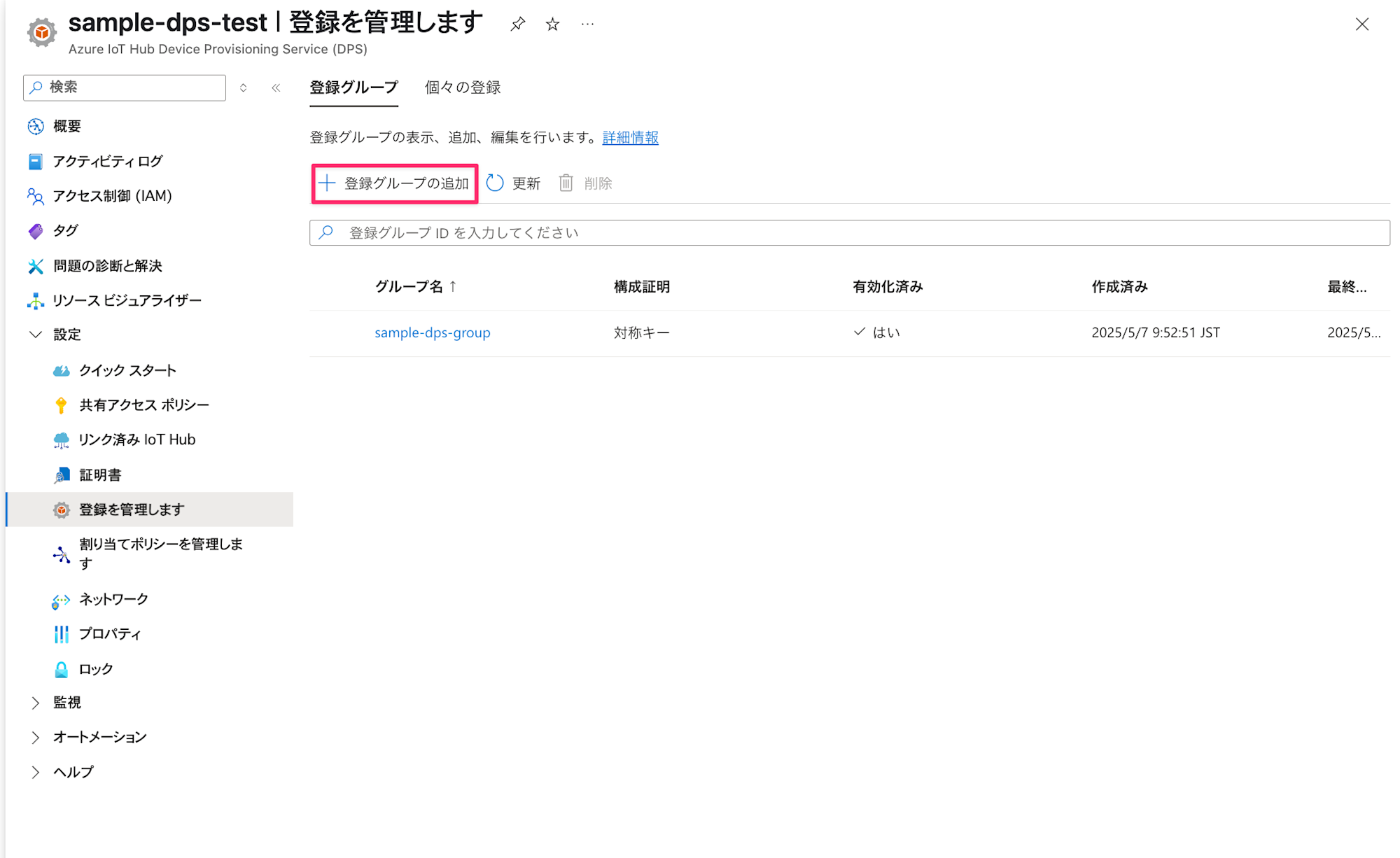Screen dimensions: 1400x858
Task: Open 割り当てポリシーを管理します in the sidebar
Action: [160, 554]
